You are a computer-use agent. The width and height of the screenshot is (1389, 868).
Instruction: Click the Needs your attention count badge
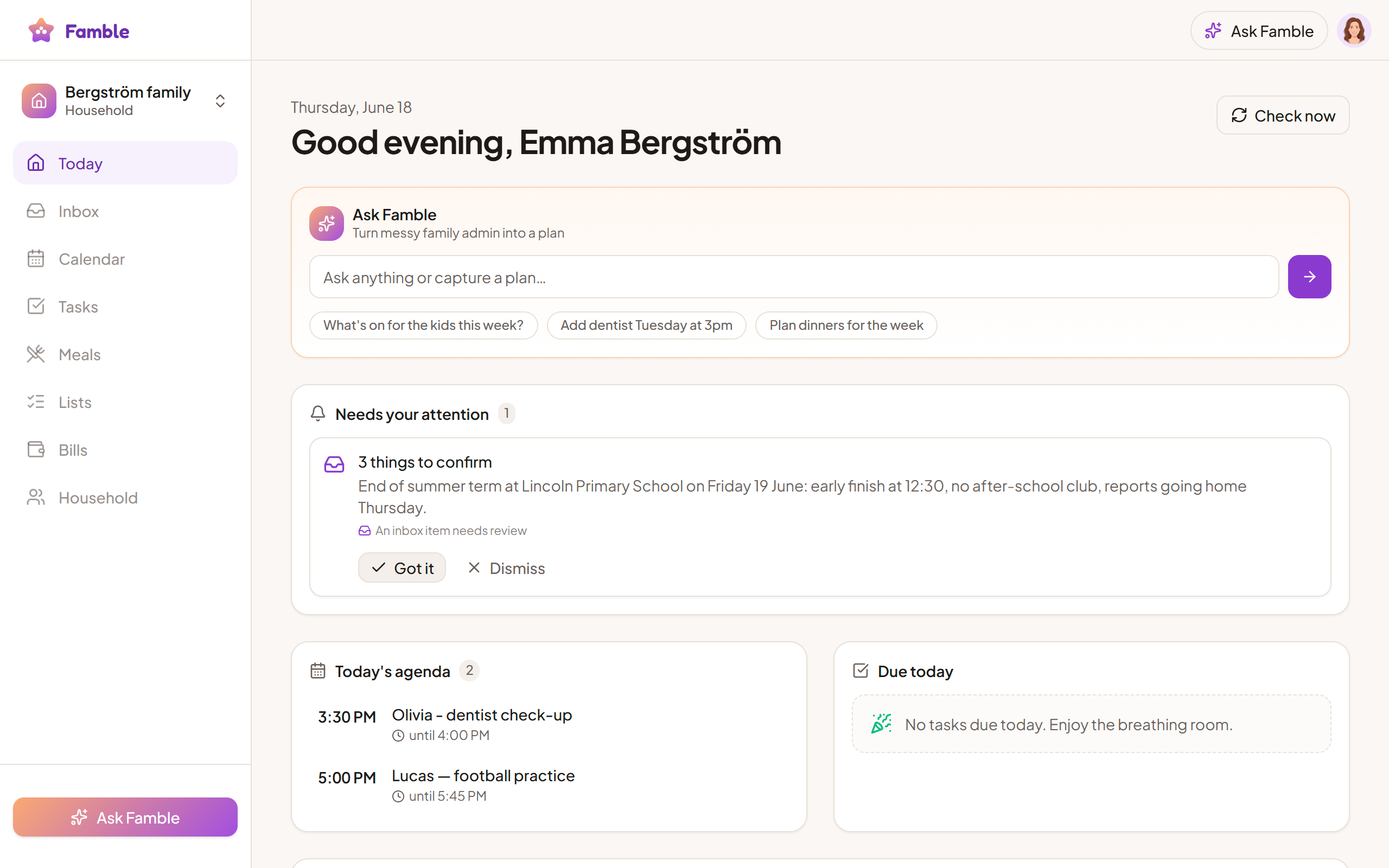[506, 413]
